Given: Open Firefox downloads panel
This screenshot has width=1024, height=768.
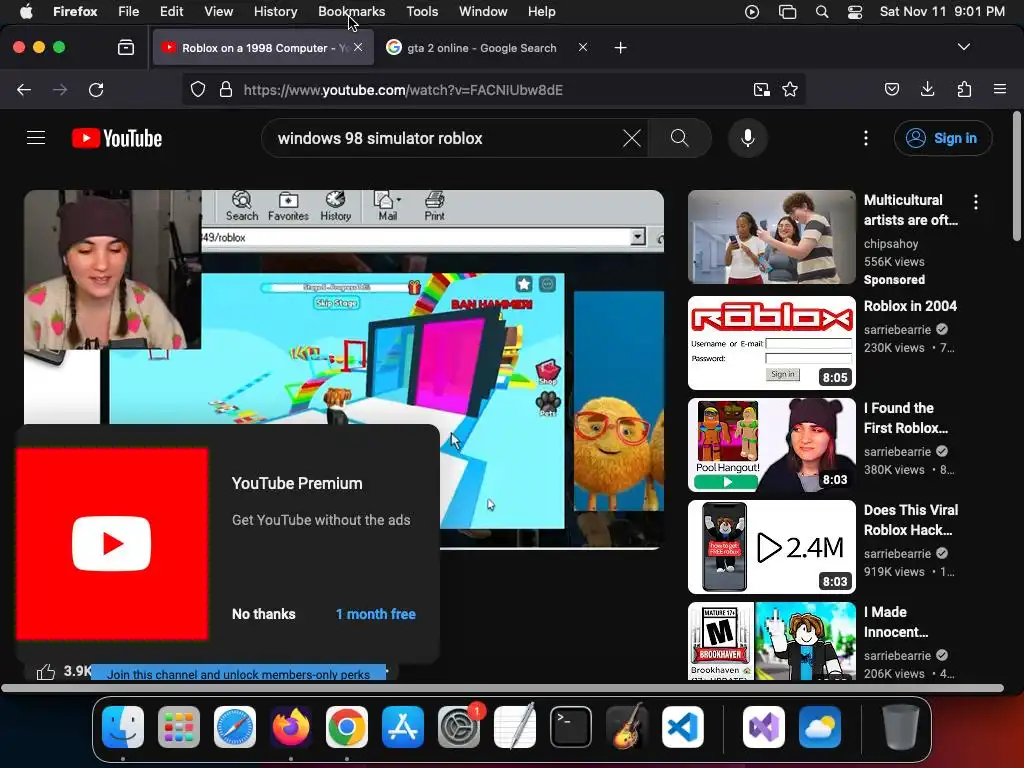Looking at the screenshot, I should coord(927,89).
